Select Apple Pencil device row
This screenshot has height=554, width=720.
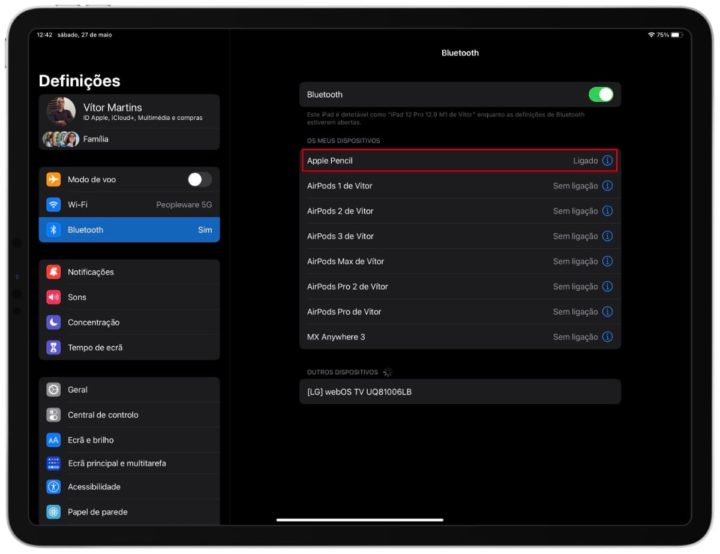pos(460,160)
